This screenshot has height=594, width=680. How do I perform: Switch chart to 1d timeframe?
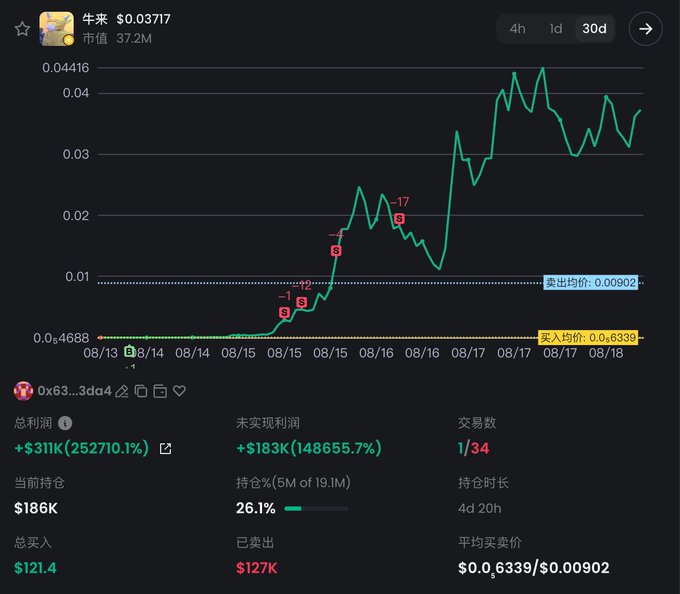pos(556,29)
